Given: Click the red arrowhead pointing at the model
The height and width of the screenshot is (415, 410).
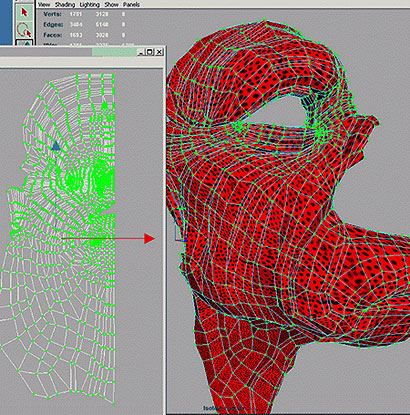Looking at the screenshot, I should pyautogui.click(x=149, y=238).
